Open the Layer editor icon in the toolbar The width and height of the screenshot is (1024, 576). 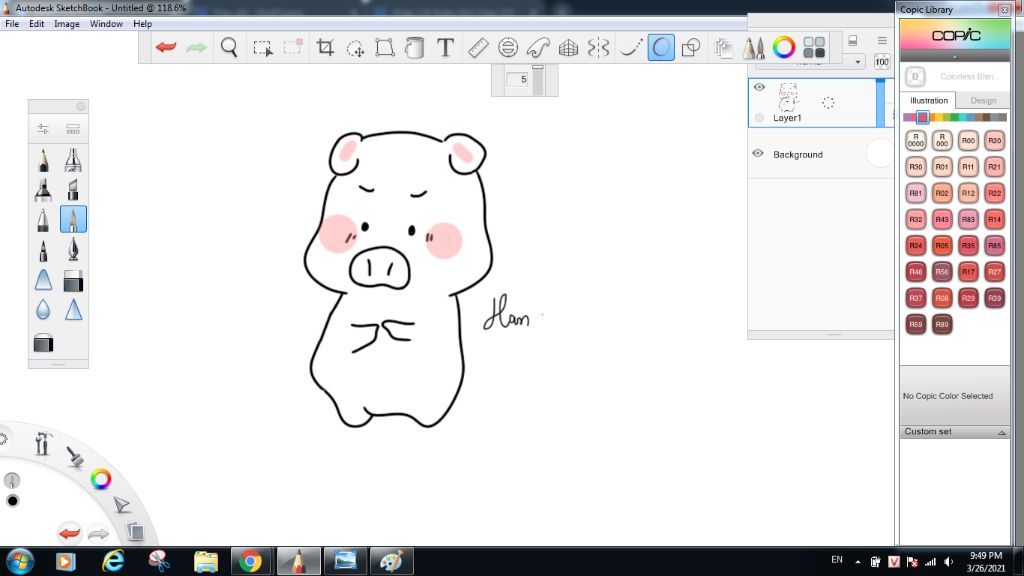tap(723, 48)
